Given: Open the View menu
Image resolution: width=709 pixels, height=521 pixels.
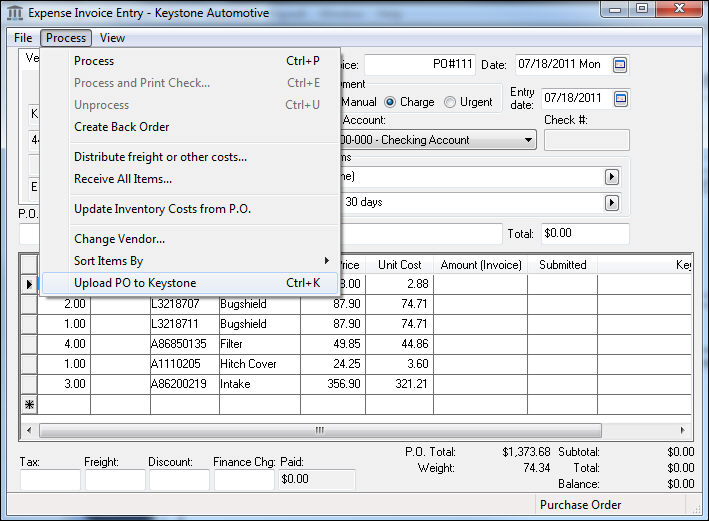Looking at the screenshot, I should (x=112, y=38).
